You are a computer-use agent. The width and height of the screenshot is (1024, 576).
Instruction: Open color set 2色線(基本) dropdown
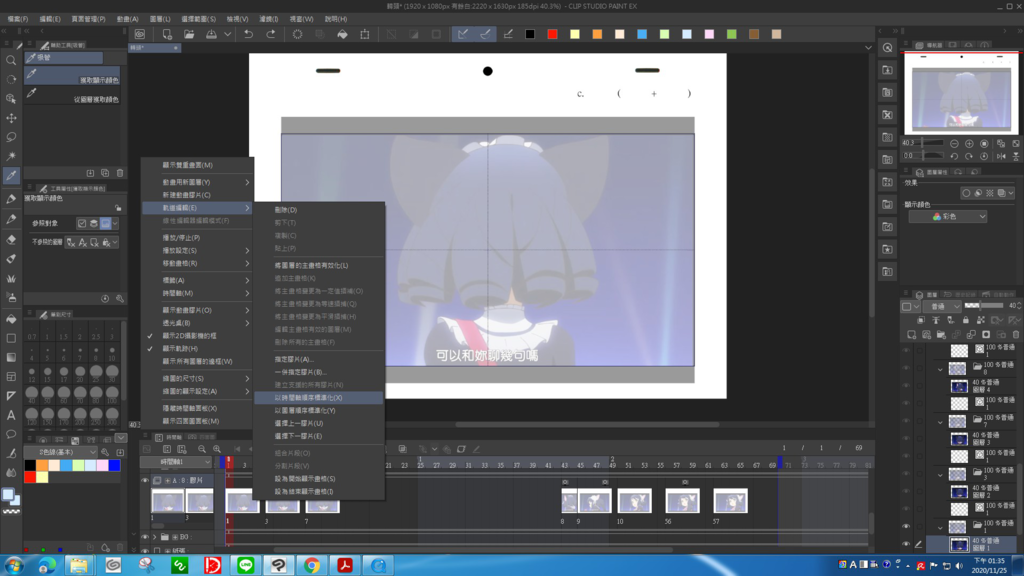click(x=60, y=452)
